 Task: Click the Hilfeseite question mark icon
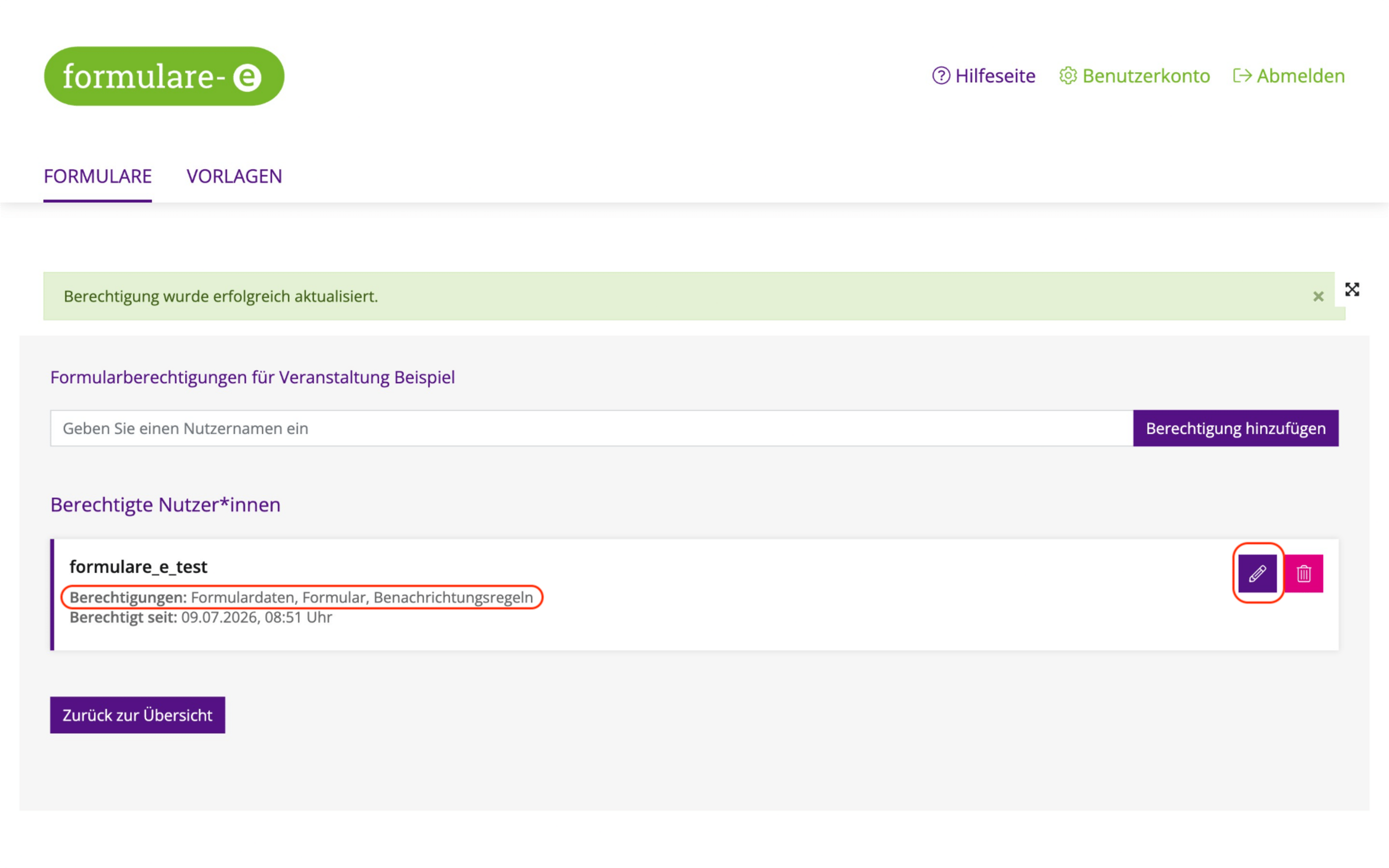[x=941, y=76]
